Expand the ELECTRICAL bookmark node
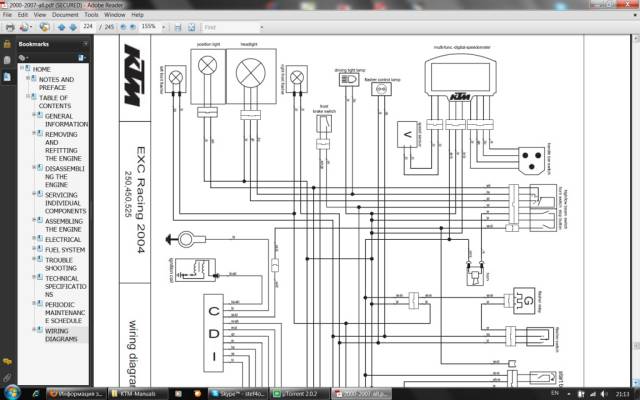640x400 pixels. click(35, 238)
